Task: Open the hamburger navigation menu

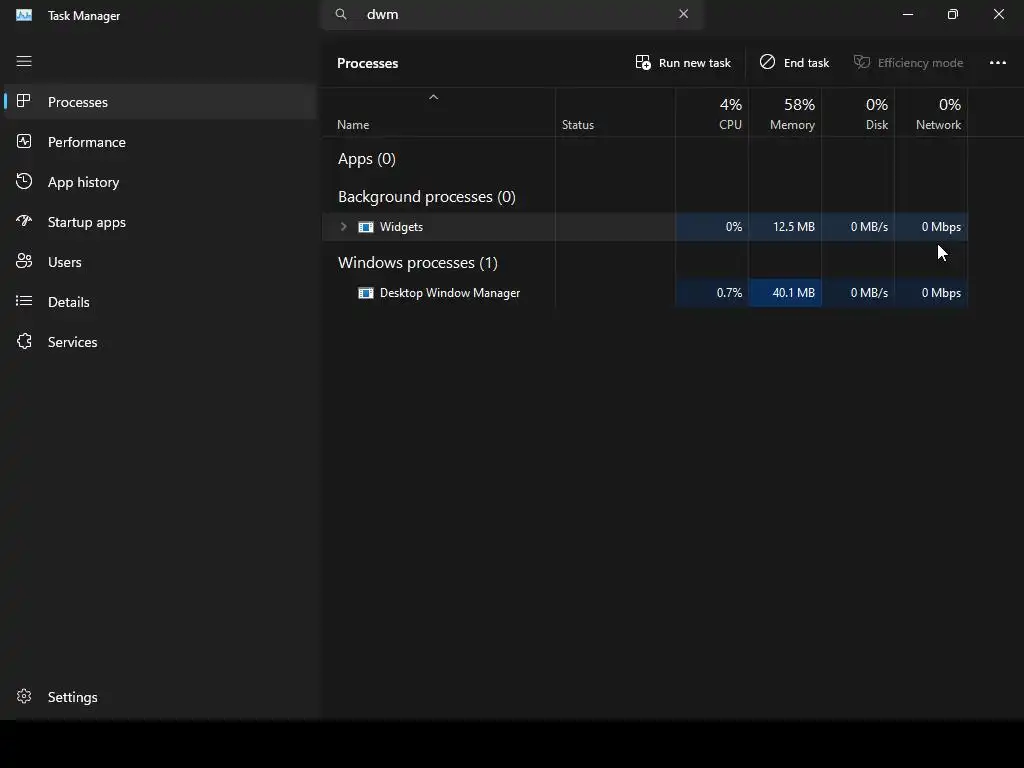Action: click(x=24, y=61)
